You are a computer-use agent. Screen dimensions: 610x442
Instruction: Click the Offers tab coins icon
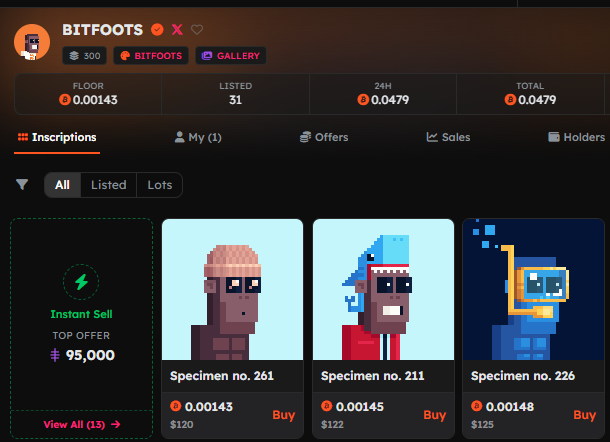(305, 137)
